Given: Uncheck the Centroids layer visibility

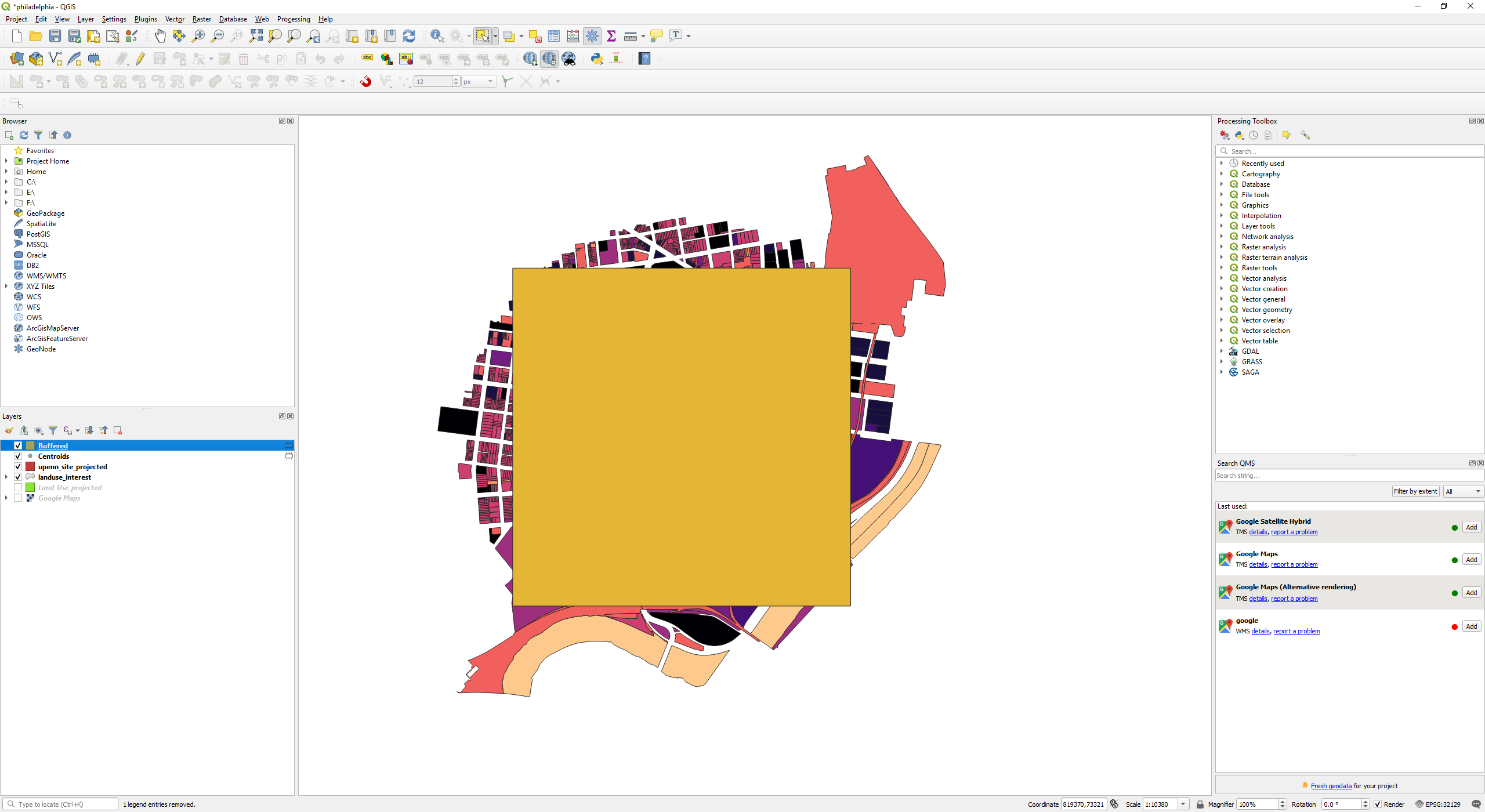Looking at the screenshot, I should 18,456.
